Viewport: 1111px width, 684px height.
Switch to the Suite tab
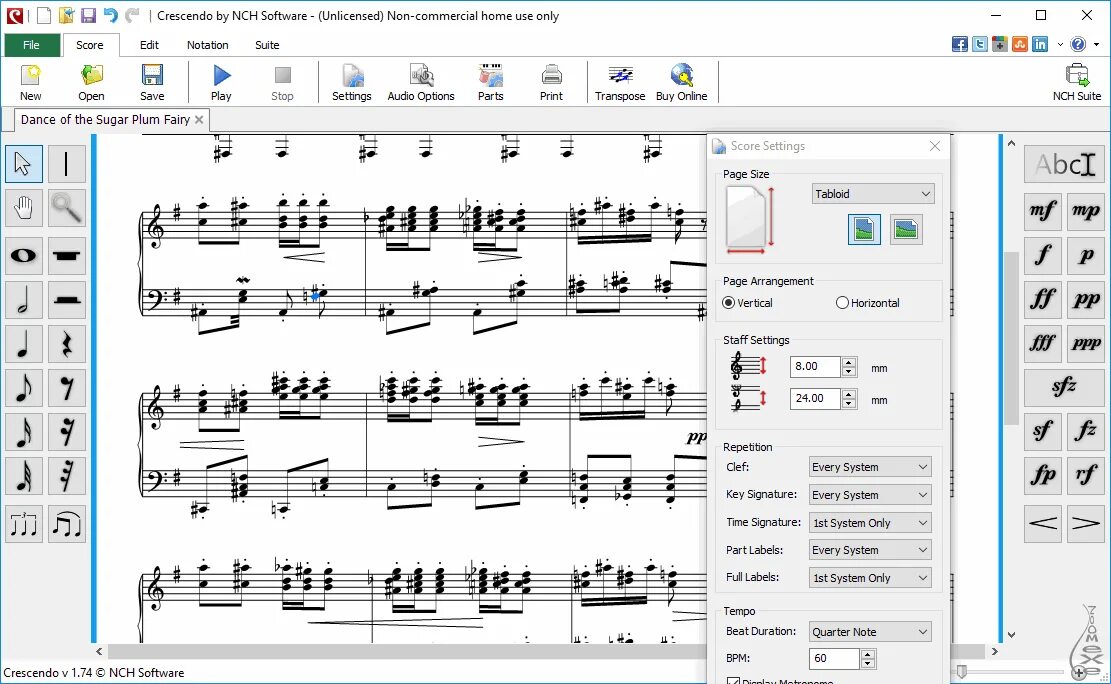coord(267,45)
